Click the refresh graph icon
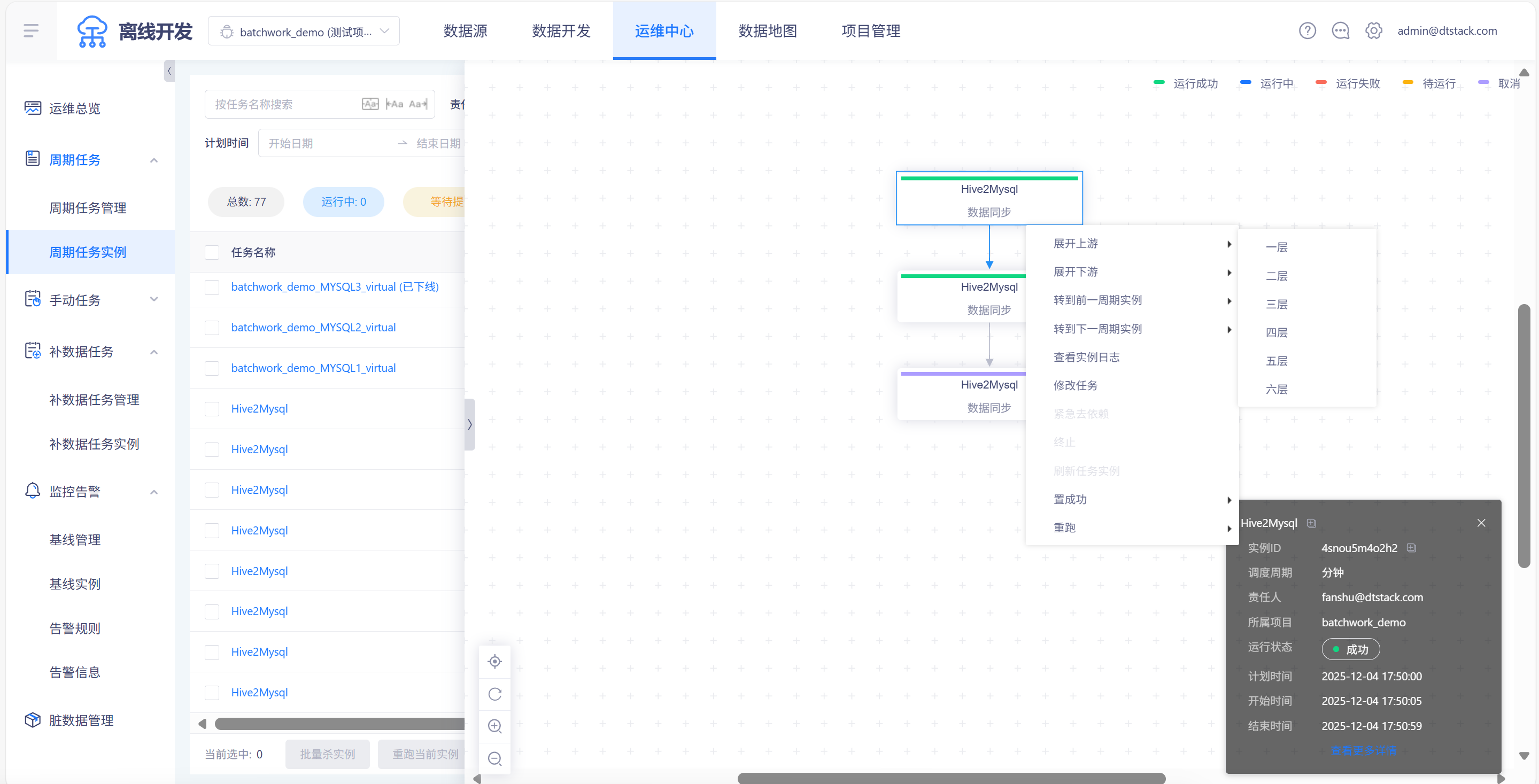Screen dimensions: 1539x784 click(x=494, y=694)
